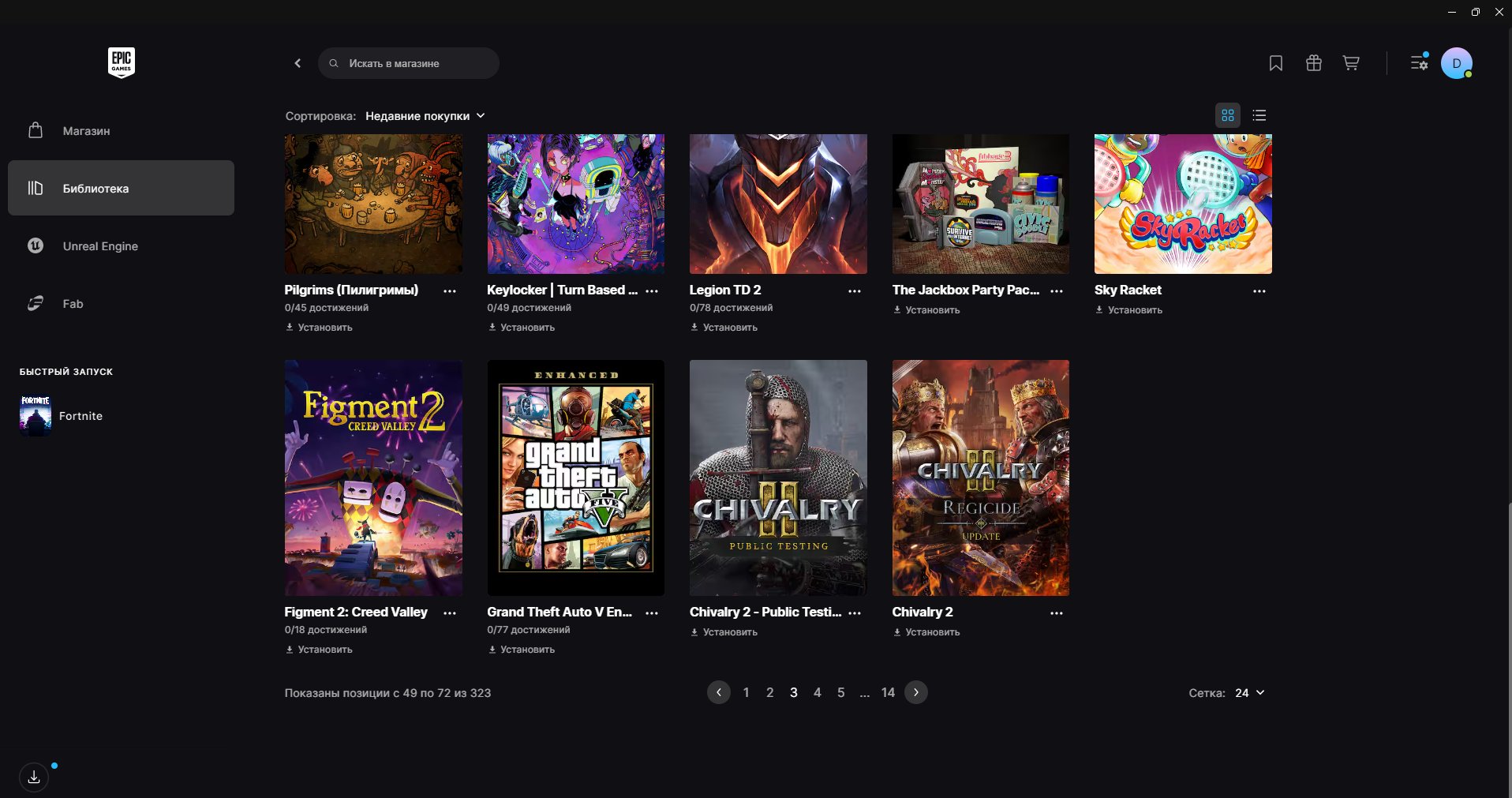
Task: Go to page 1
Action: pyautogui.click(x=747, y=693)
